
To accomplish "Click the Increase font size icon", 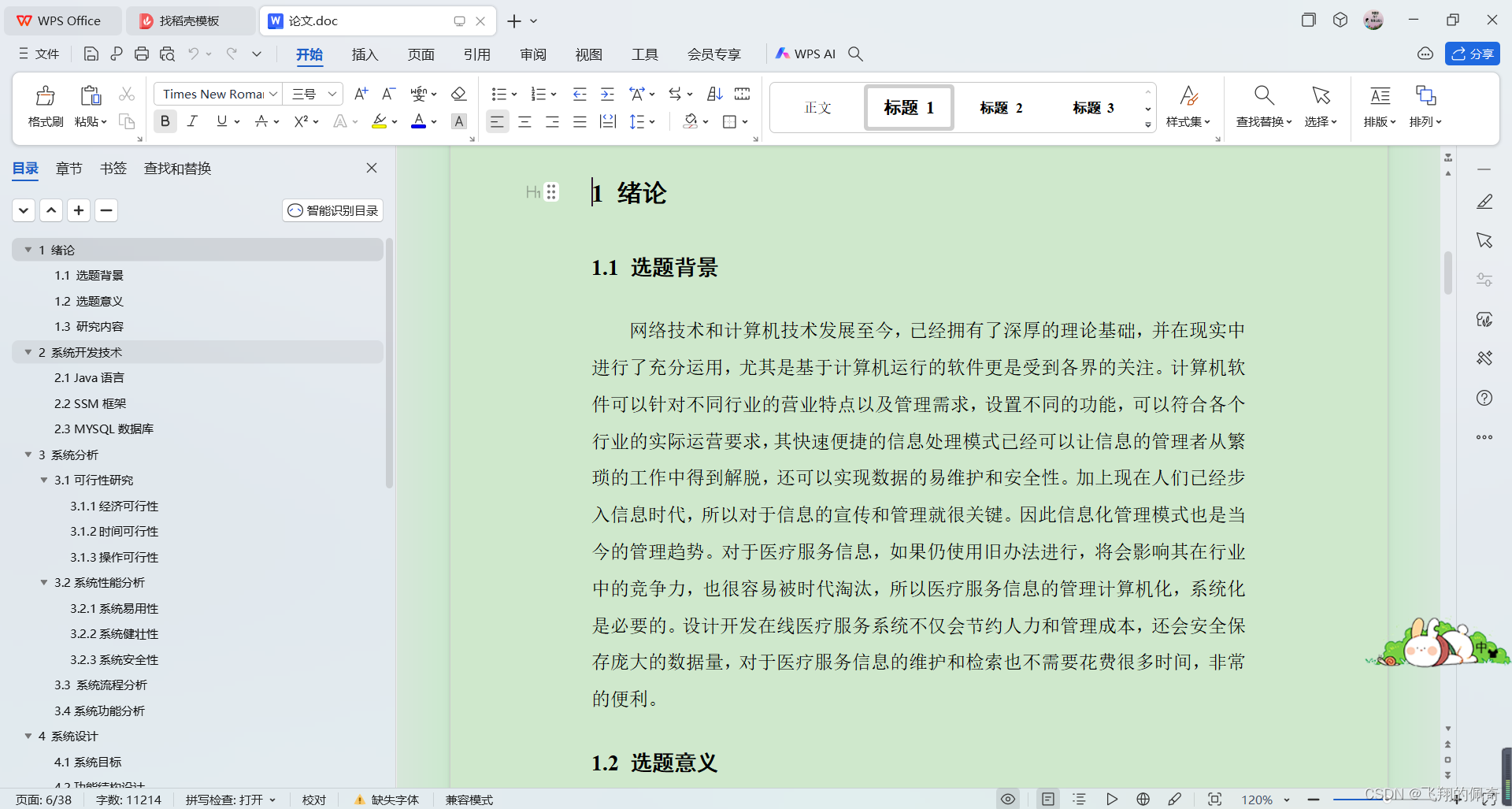I will click(x=361, y=94).
